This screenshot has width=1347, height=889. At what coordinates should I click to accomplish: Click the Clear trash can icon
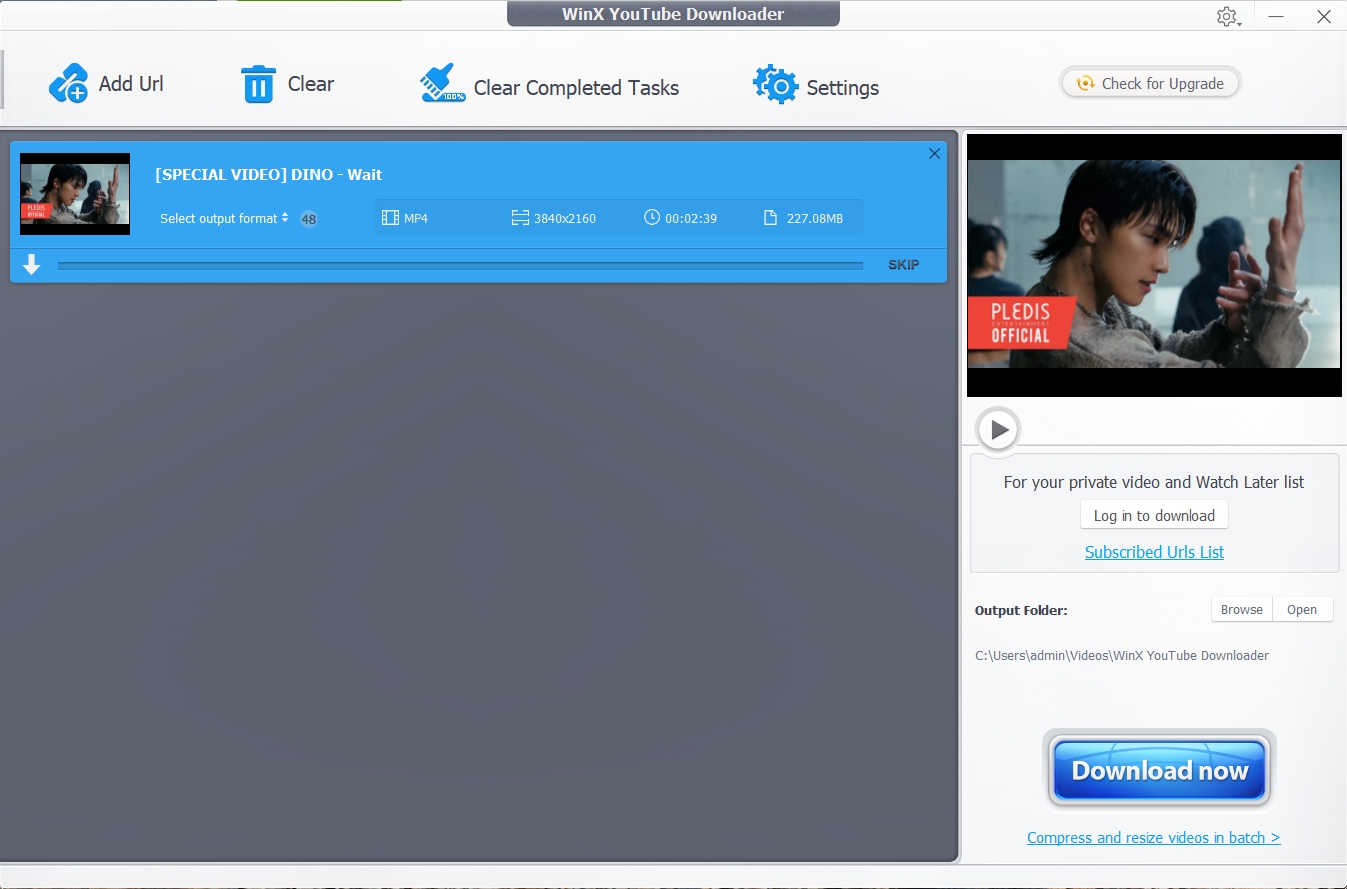pyautogui.click(x=258, y=84)
